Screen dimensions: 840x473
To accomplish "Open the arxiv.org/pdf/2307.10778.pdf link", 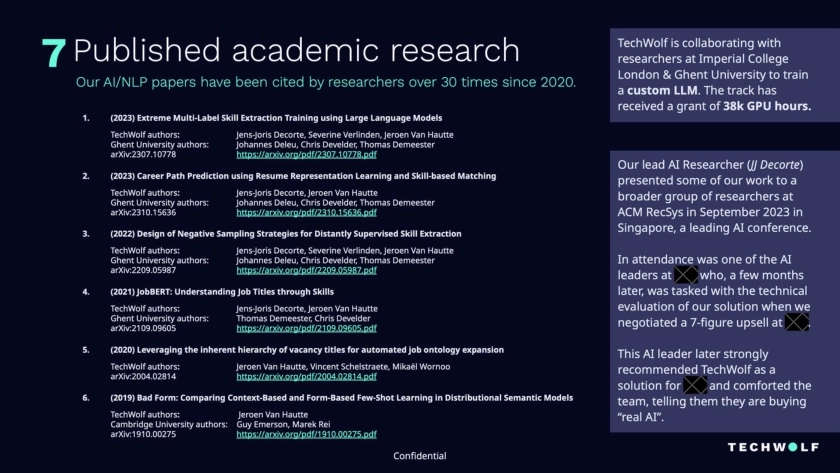I will tap(306, 155).
